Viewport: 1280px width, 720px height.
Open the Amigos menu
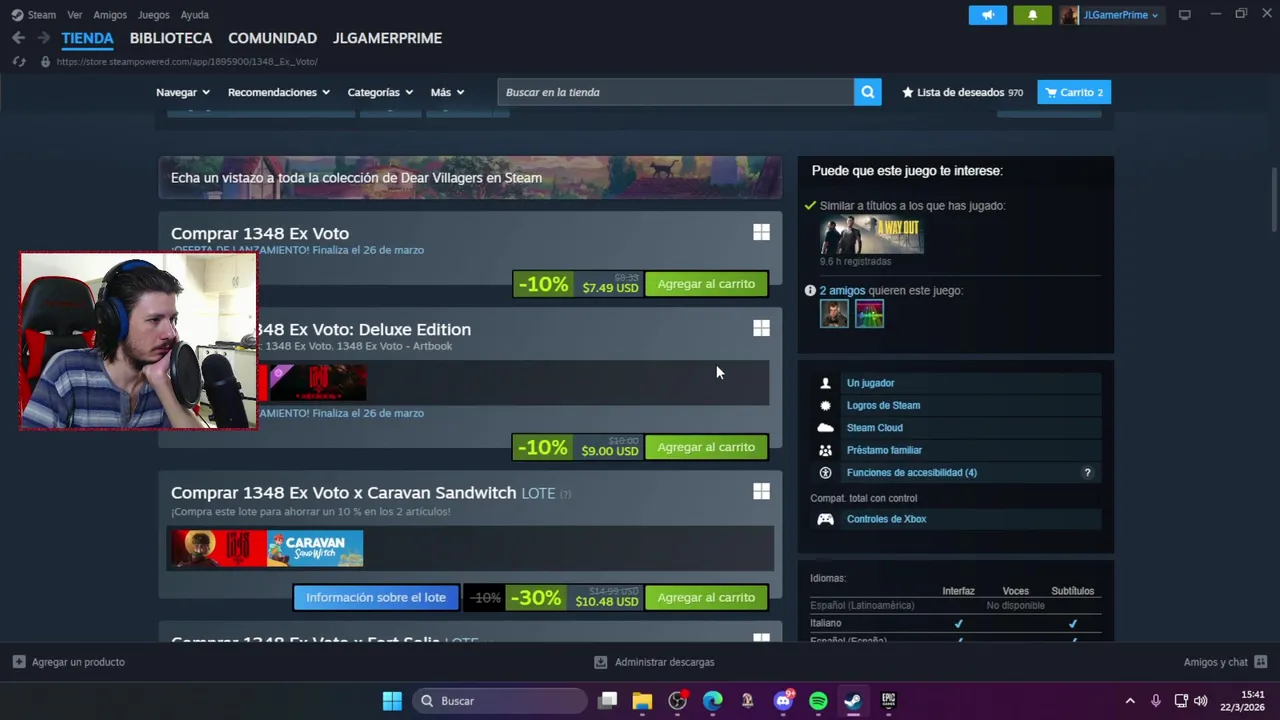110,15
